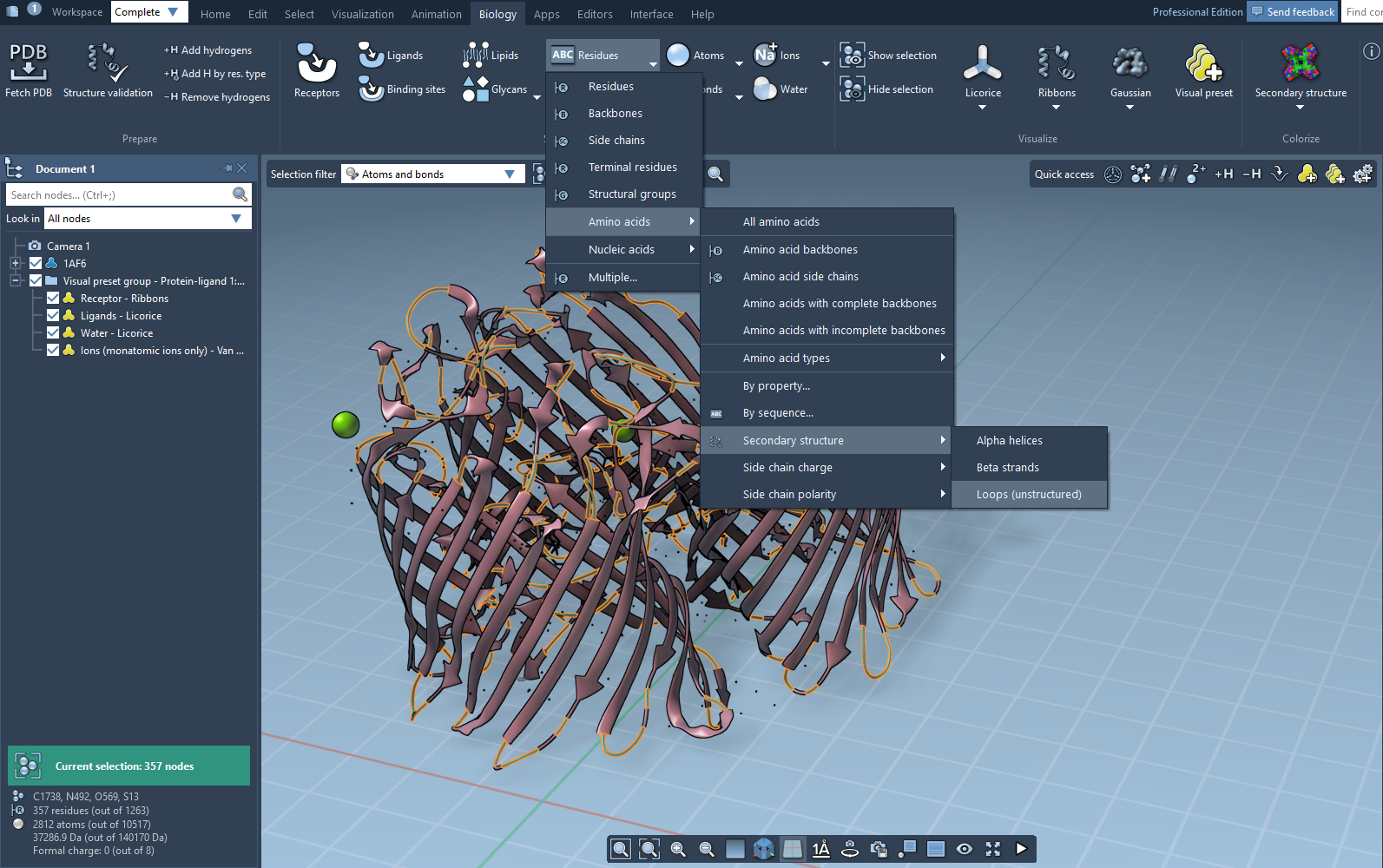This screenshot has width=1383, height=868.
Task: Toggle the Water - Licorice checkbox
Action: point(53,332)
